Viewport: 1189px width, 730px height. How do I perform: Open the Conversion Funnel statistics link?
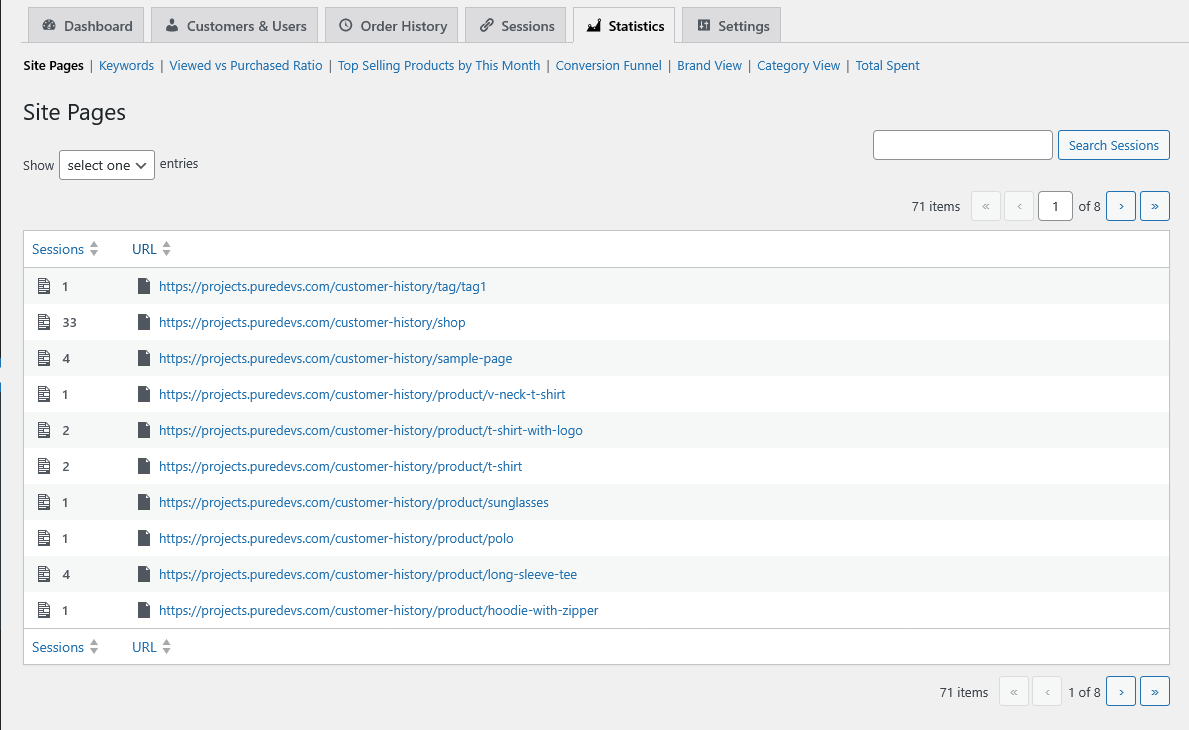[x=608, y=66]
